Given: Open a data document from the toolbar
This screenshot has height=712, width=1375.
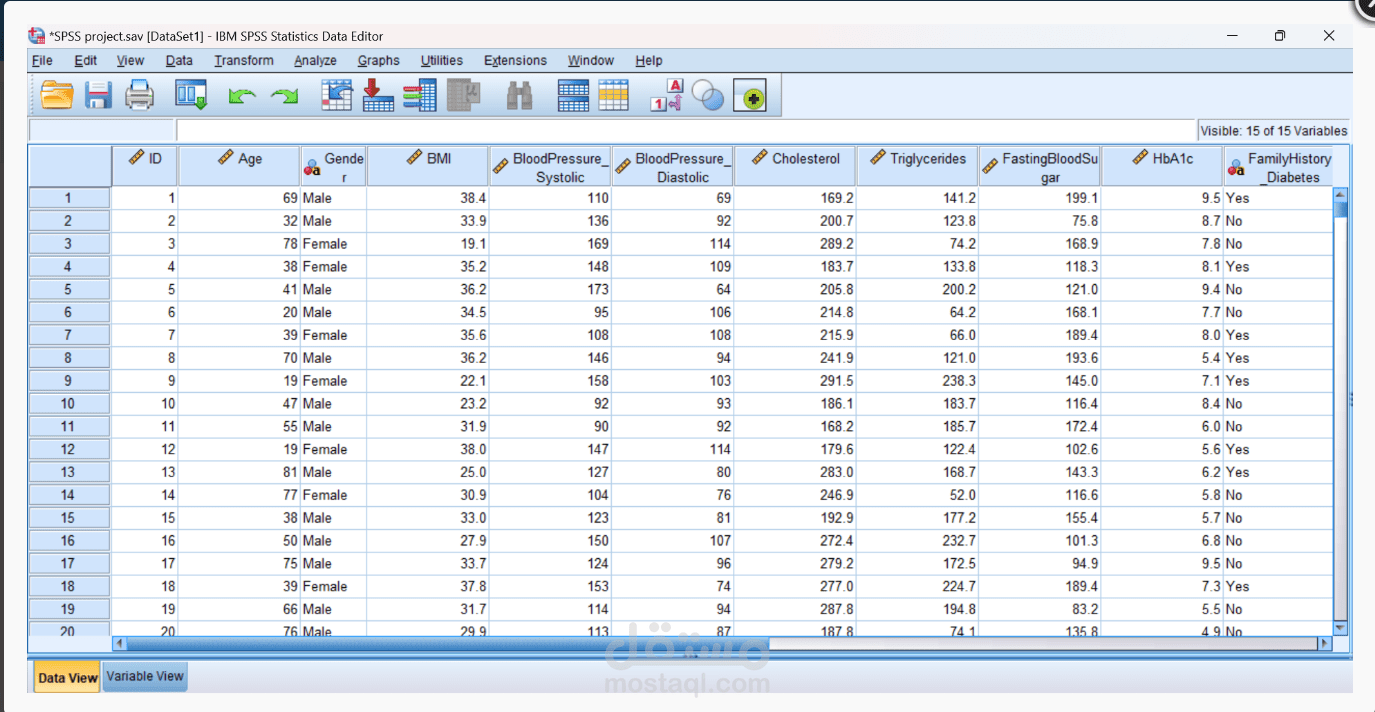Looking at the screenshot, I should tap(55, 94).
